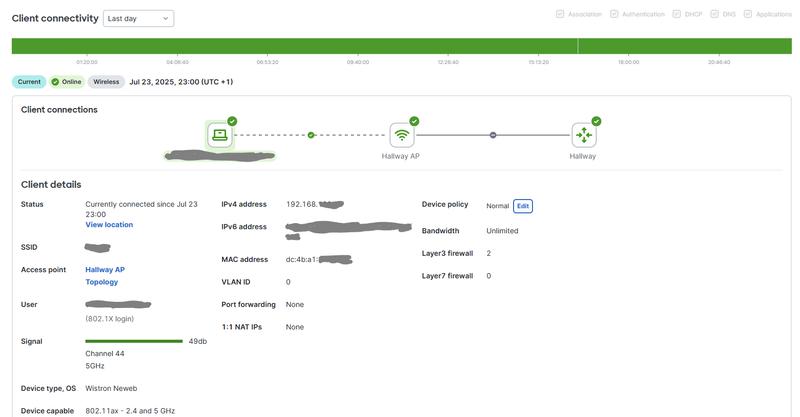Toggle the Applications checkbox
Screen dimensions: 800x417
point(746,14)
